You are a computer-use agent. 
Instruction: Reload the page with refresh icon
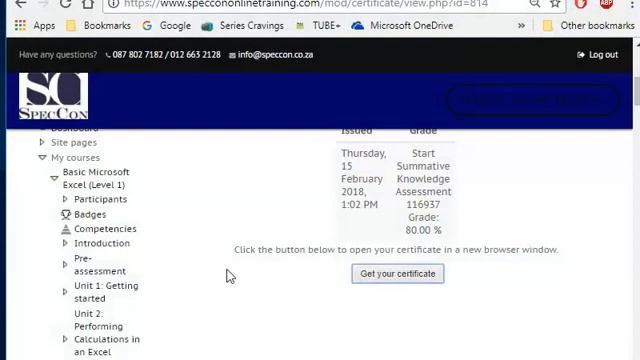click(65, 4)
